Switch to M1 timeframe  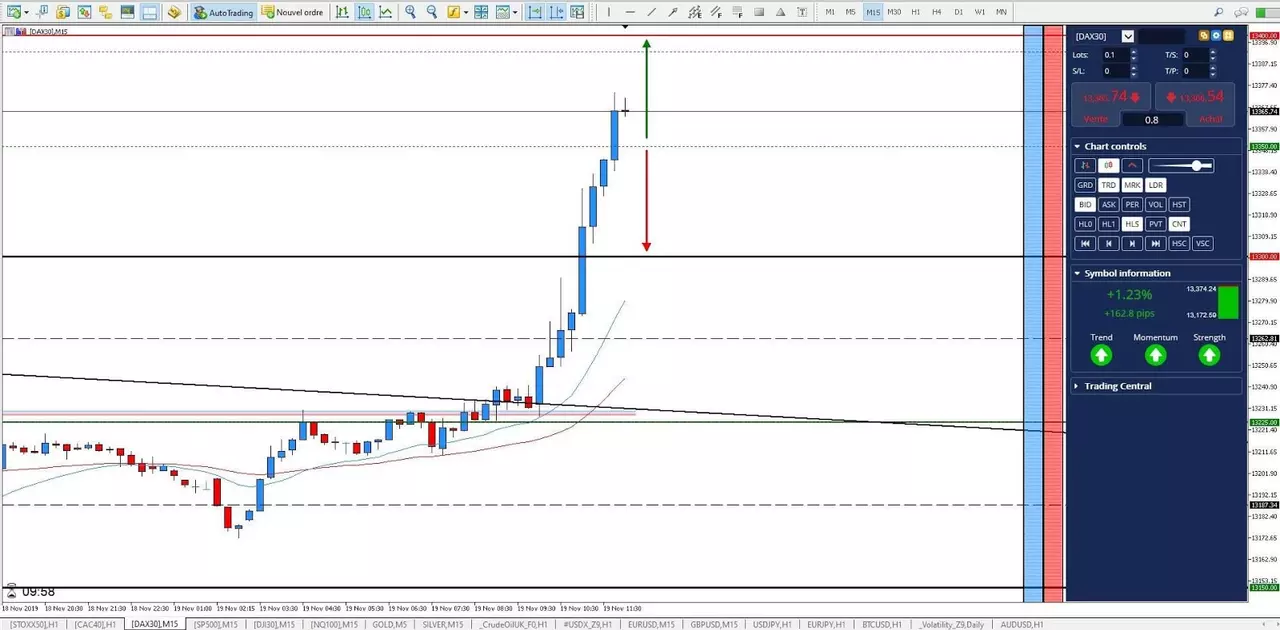[x=830, y=12]
